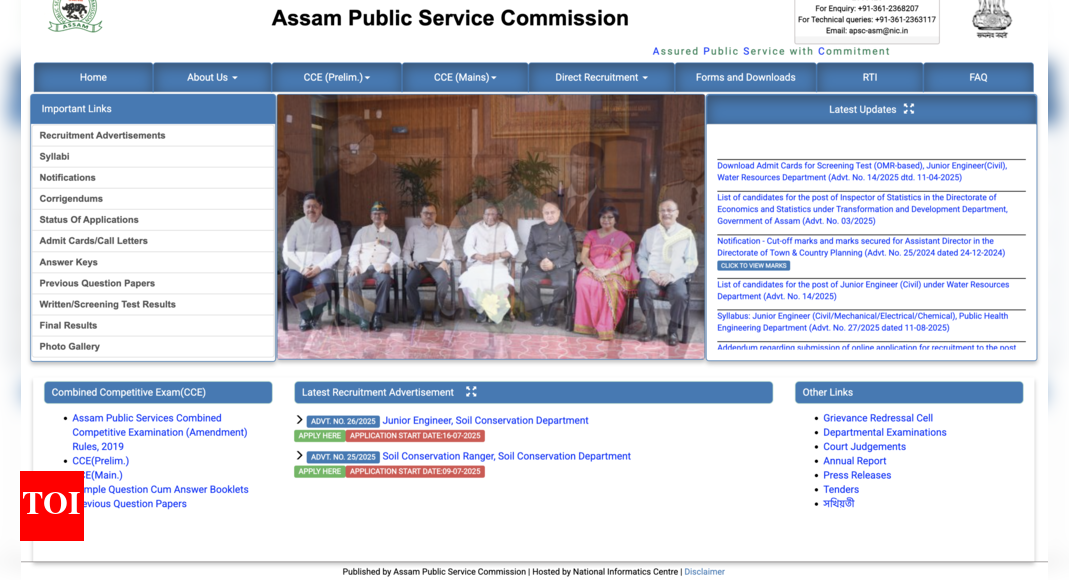The image size is (1069, 580).
Task: Select Notifications in Important Links
Action: pyautogui.click(x=67, y=178)
